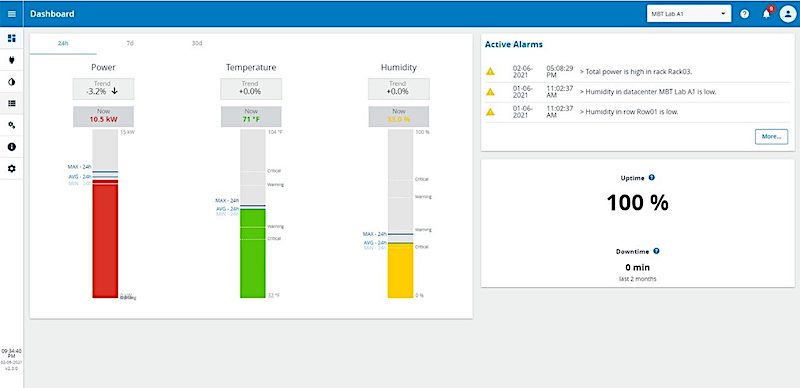The width and height of the screenshot is (800, 388).
Task: Open the settings gear sidebar icon
Action: (x=12, y=168)
